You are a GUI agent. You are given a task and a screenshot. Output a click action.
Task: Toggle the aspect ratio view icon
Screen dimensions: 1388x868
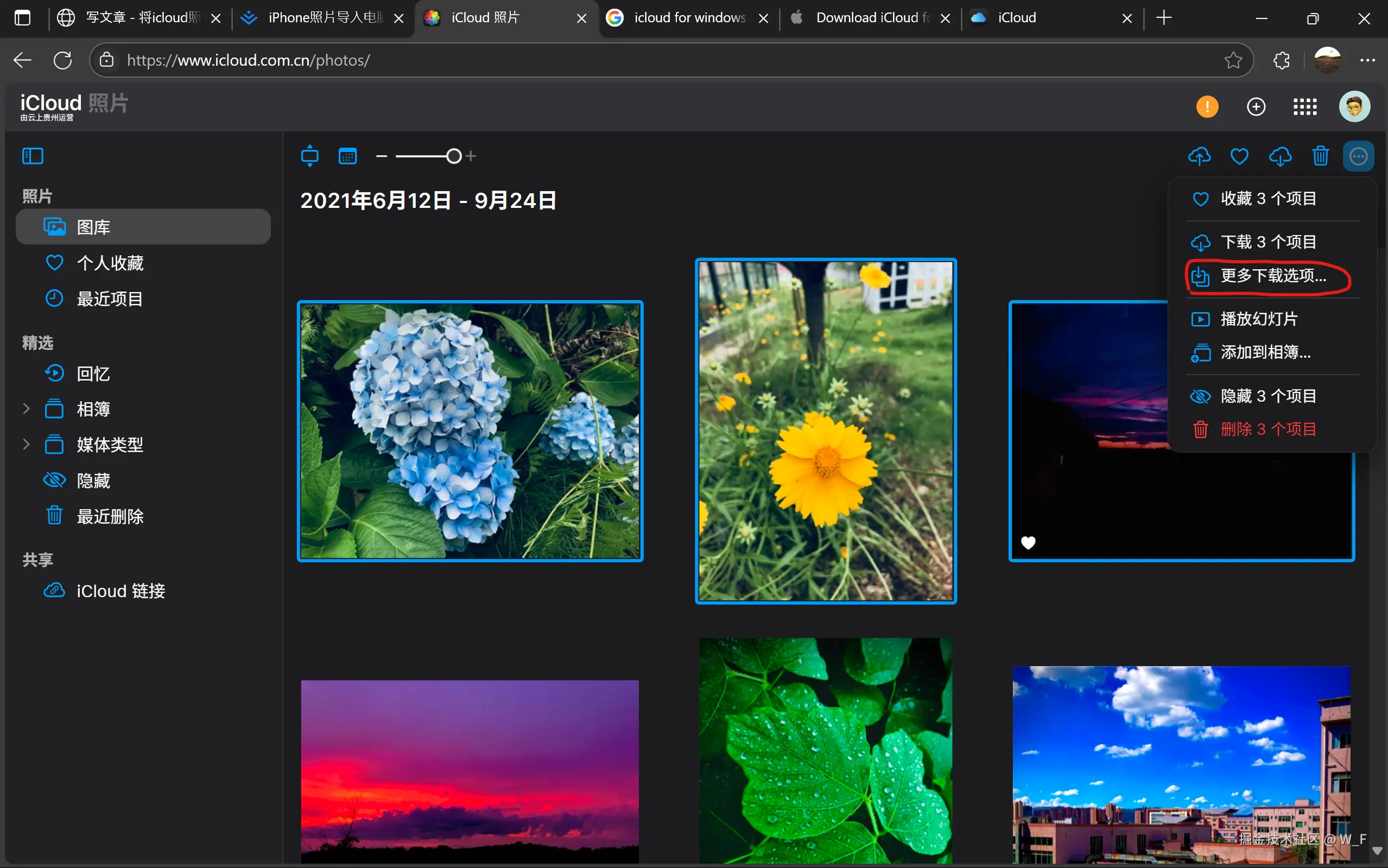[x=310, y=156]
